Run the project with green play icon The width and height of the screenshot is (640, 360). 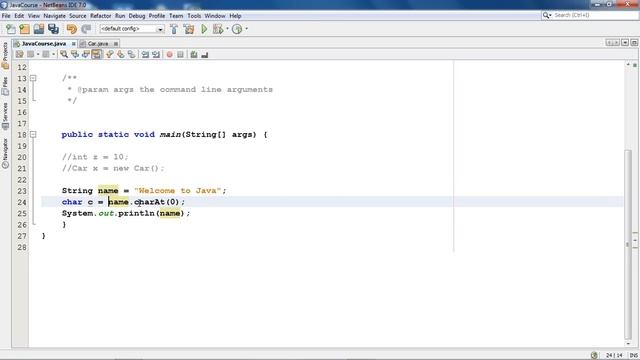(x=204, y=29)
